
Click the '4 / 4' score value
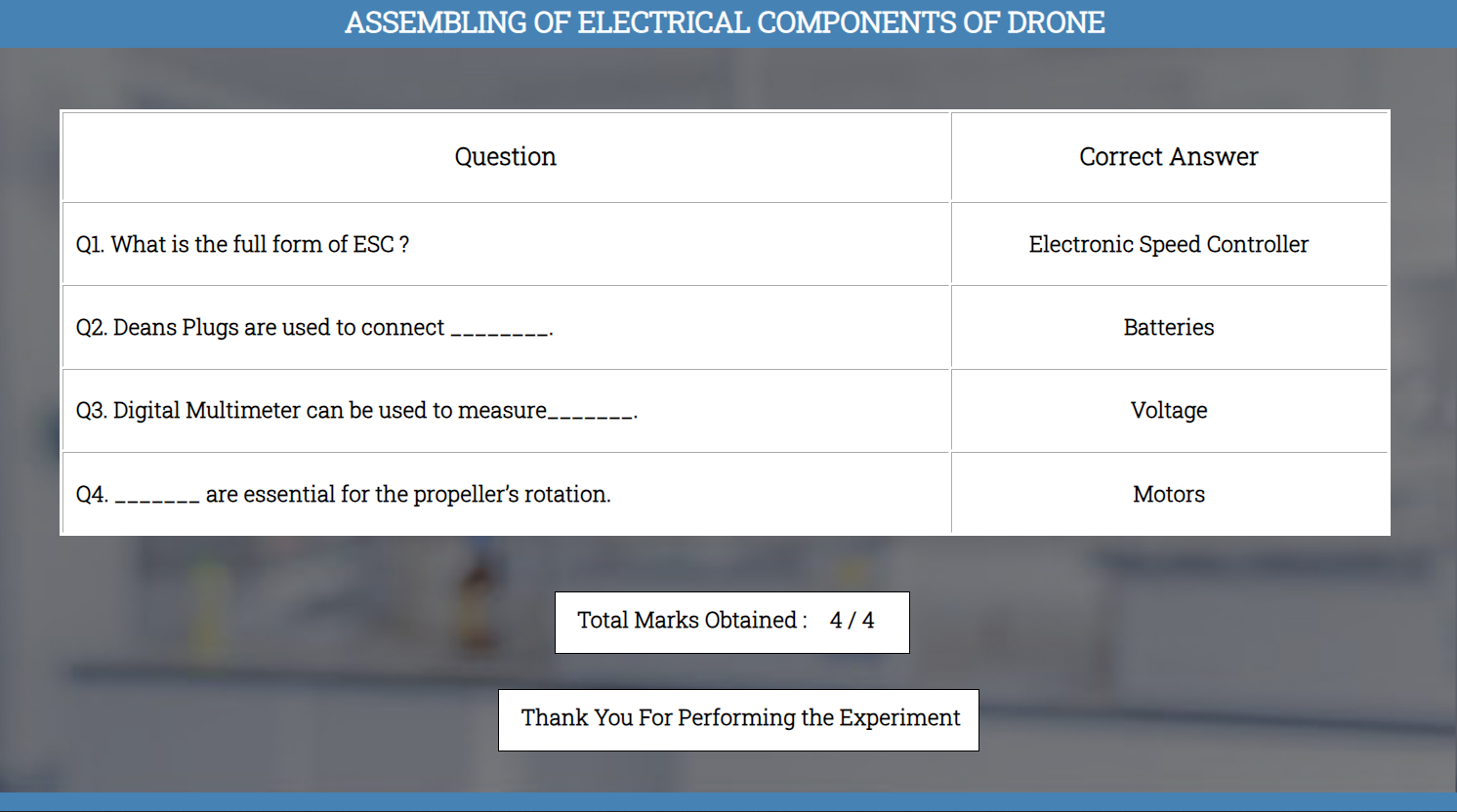pos(852,621)
